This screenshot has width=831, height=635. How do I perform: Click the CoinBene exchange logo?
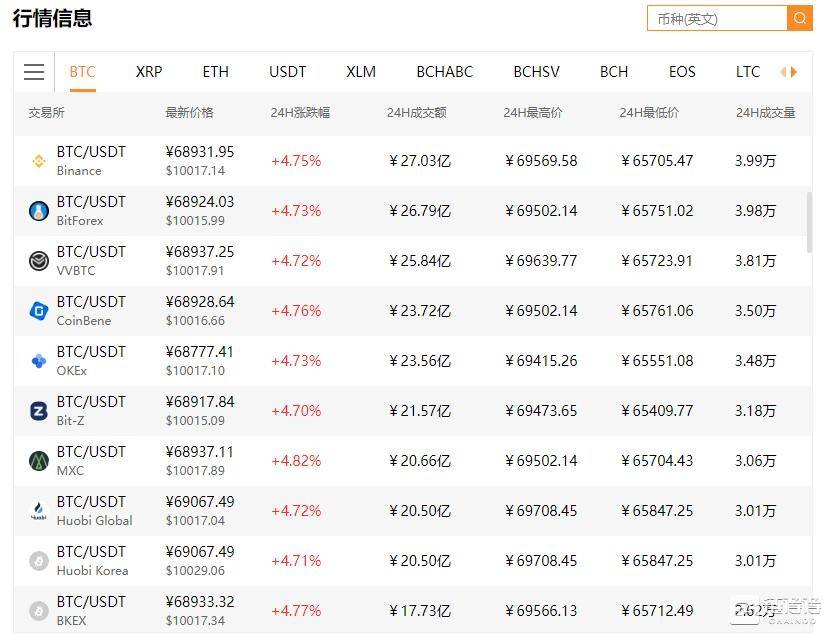coord(39,311)
